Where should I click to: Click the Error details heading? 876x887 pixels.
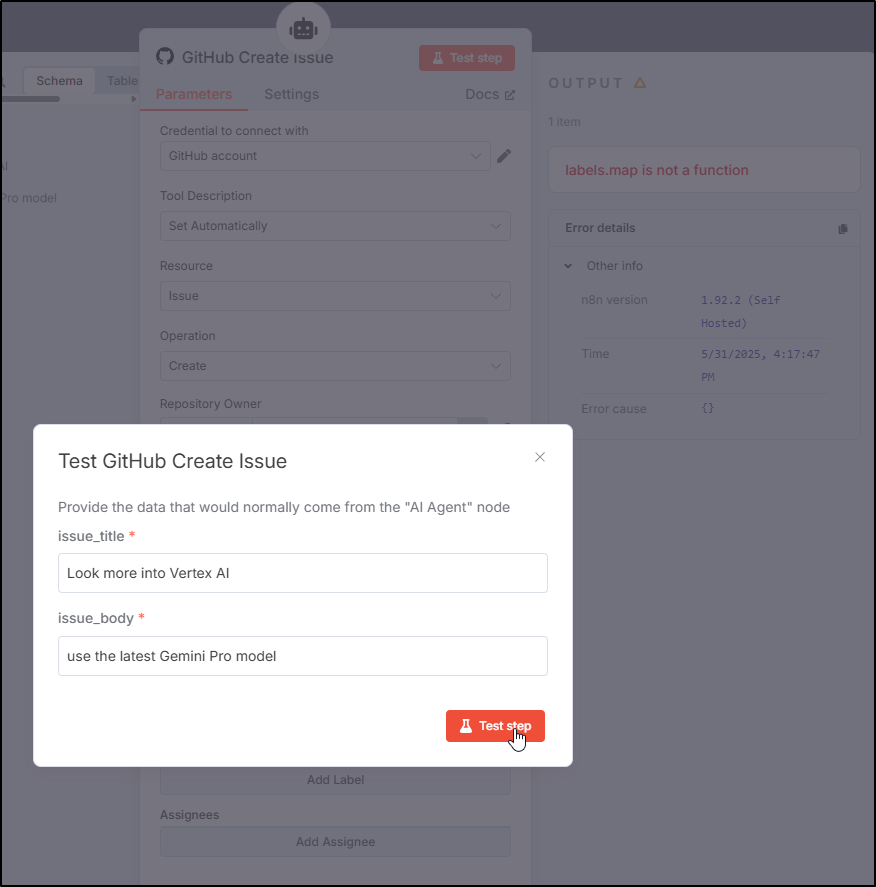600,228
